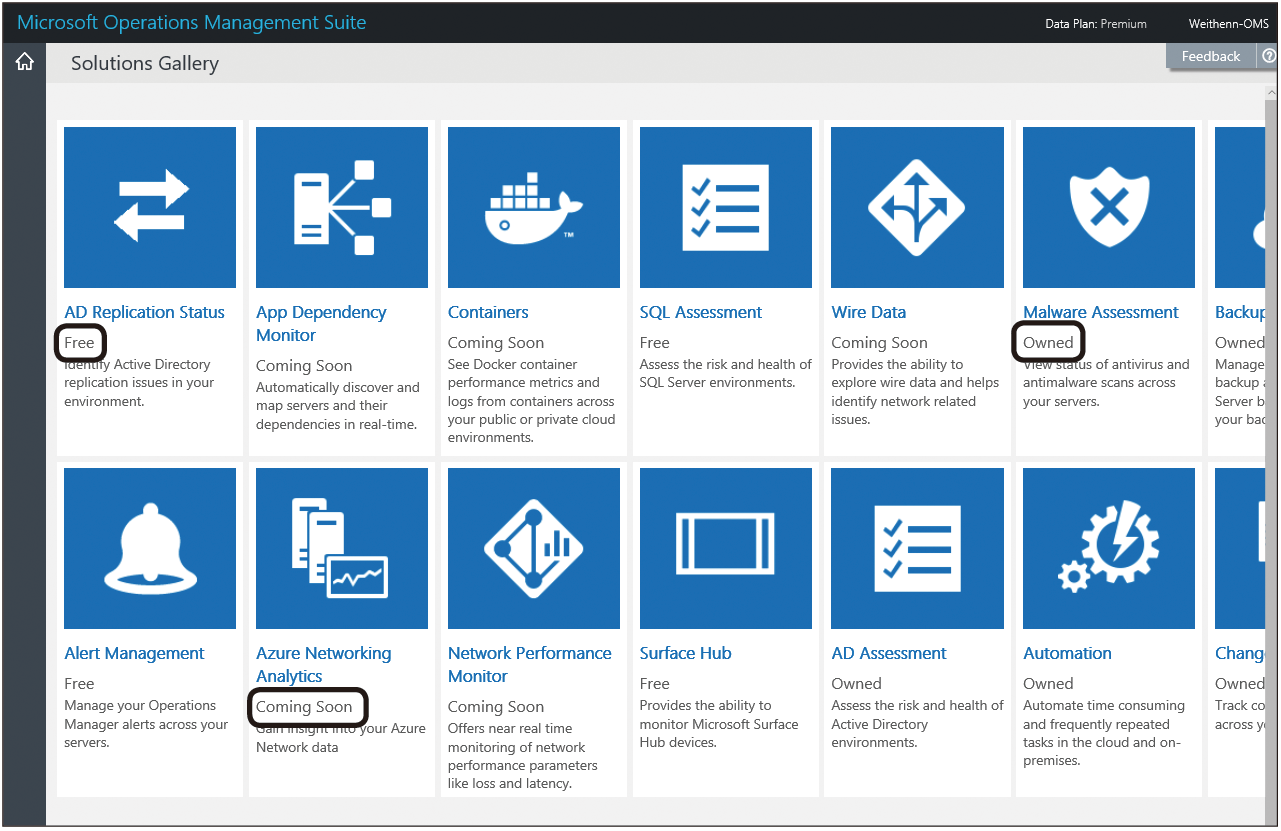The height and width of the screenshot is (831, 1281).
Task: Click the SQL Assessment checklist tile icon
Action: tap(726, 207)
